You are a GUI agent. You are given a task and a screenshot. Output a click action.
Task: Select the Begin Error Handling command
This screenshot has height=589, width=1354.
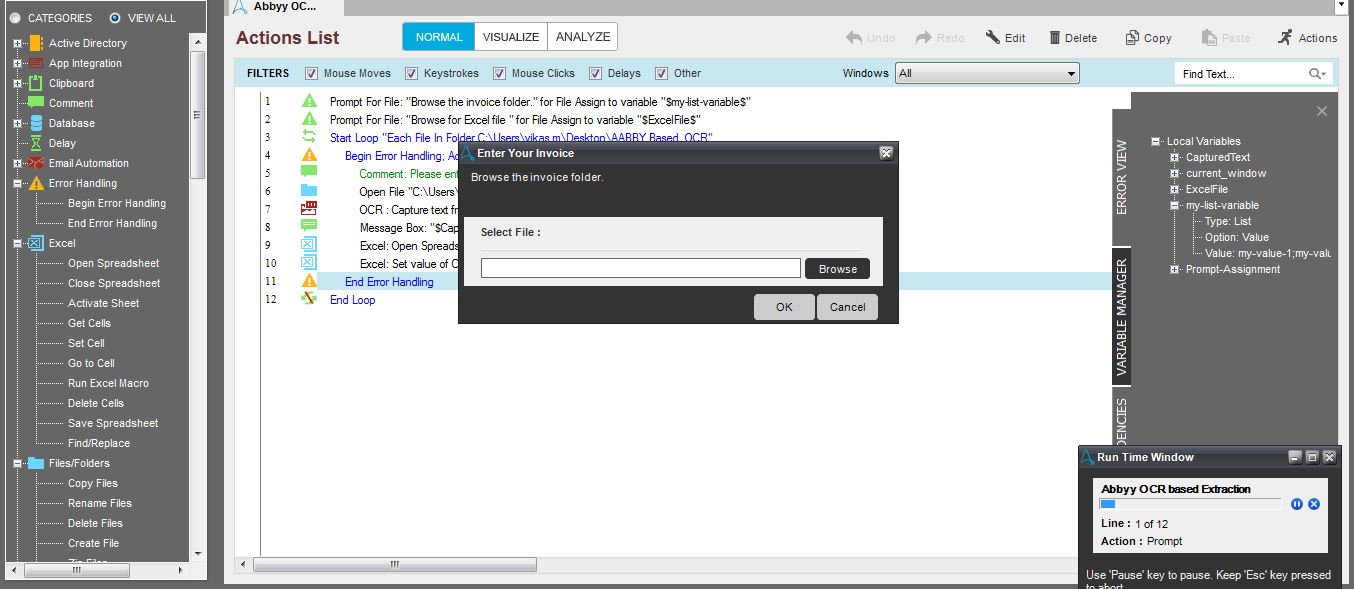point(116,203)
